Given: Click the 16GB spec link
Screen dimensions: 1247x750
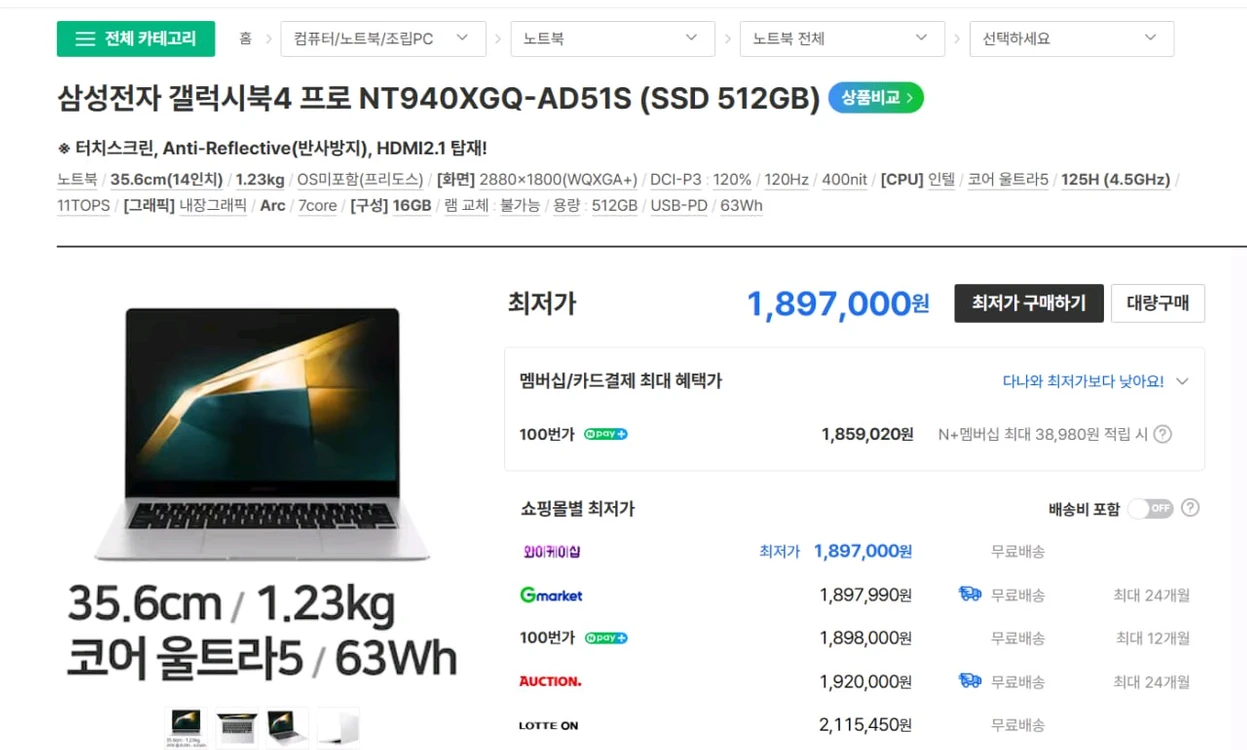Looking at the screenshot, I should (x=412, y=206).
